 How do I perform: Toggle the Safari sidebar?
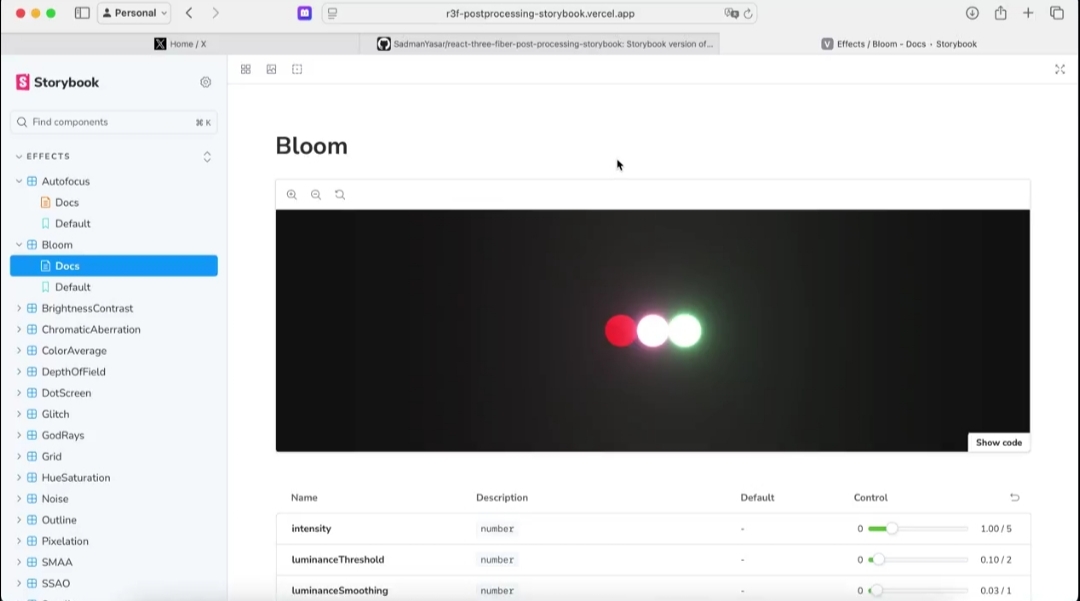coord(82,13)
